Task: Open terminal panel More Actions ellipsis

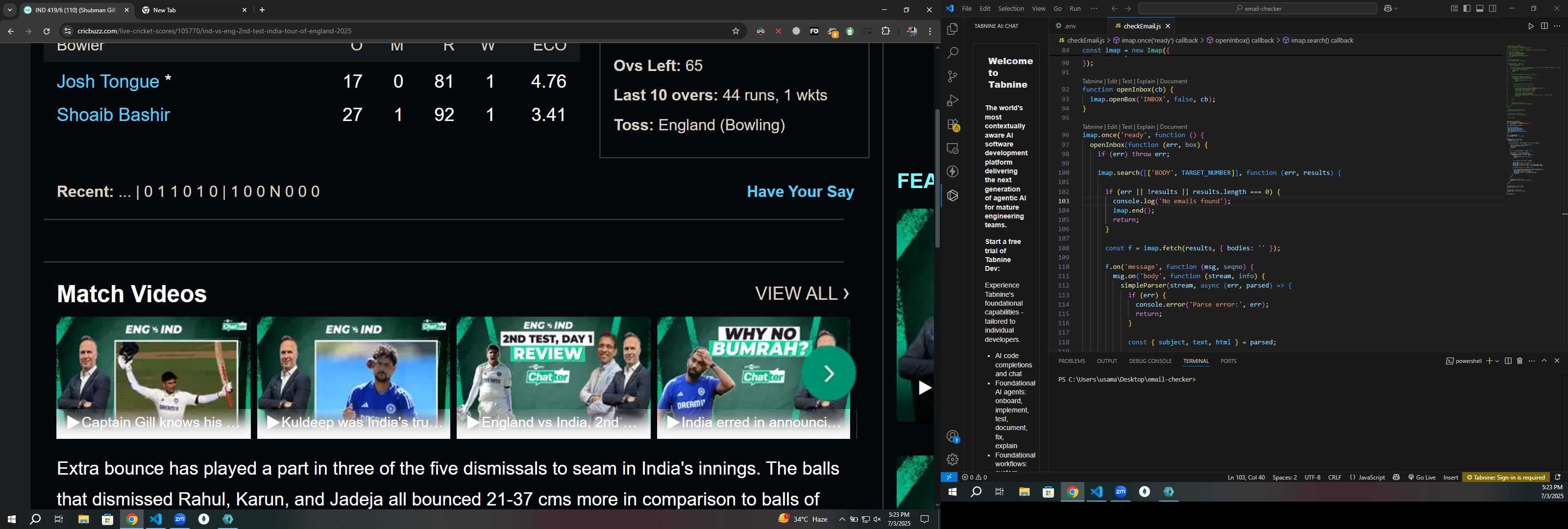Action: pos(1531,361)
